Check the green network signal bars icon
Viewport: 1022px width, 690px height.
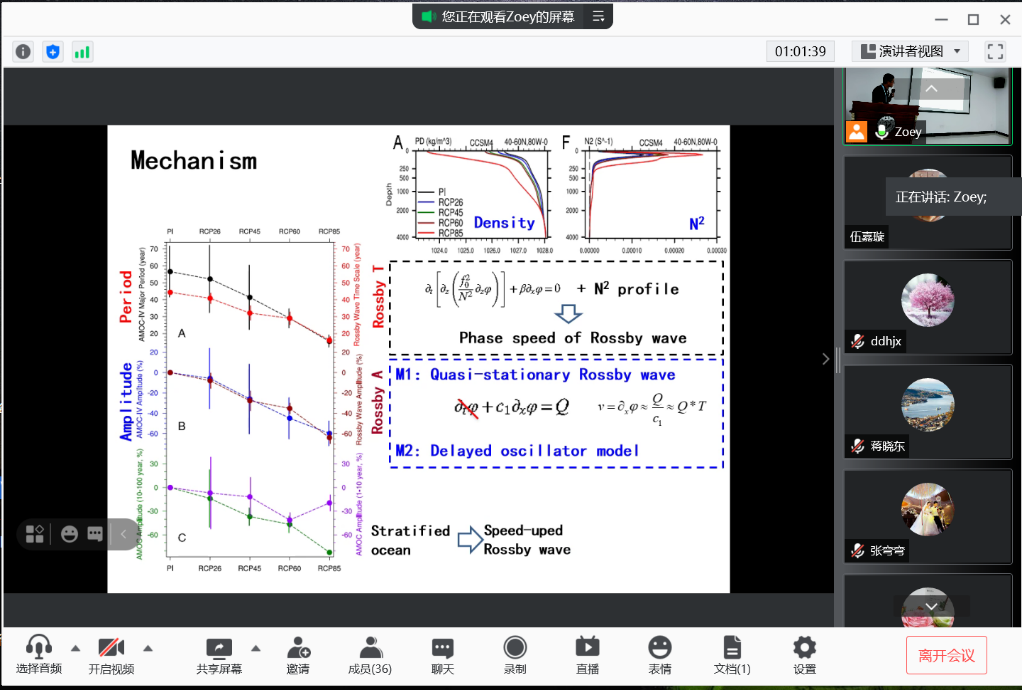[82, 51]
